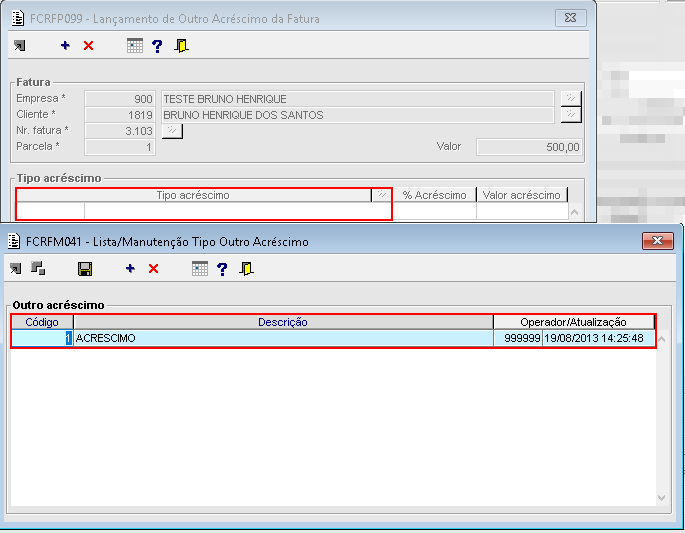
Task: Open lookup button next to Nr. fatura
Action: [x=172, y=131]
